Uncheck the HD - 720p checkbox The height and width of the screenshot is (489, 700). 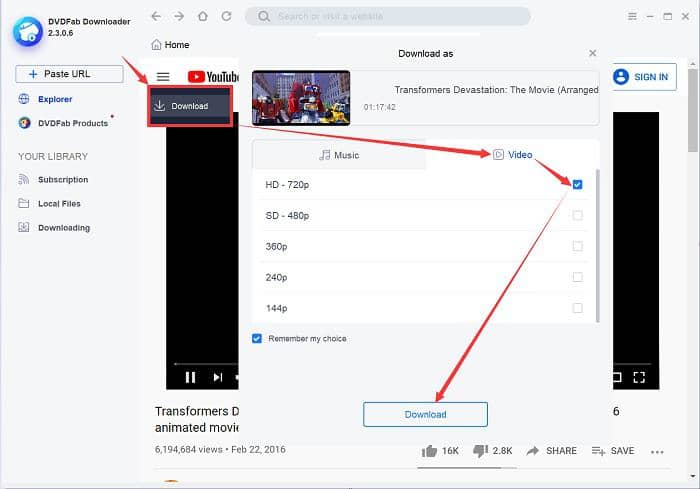(x=577, y=184)
